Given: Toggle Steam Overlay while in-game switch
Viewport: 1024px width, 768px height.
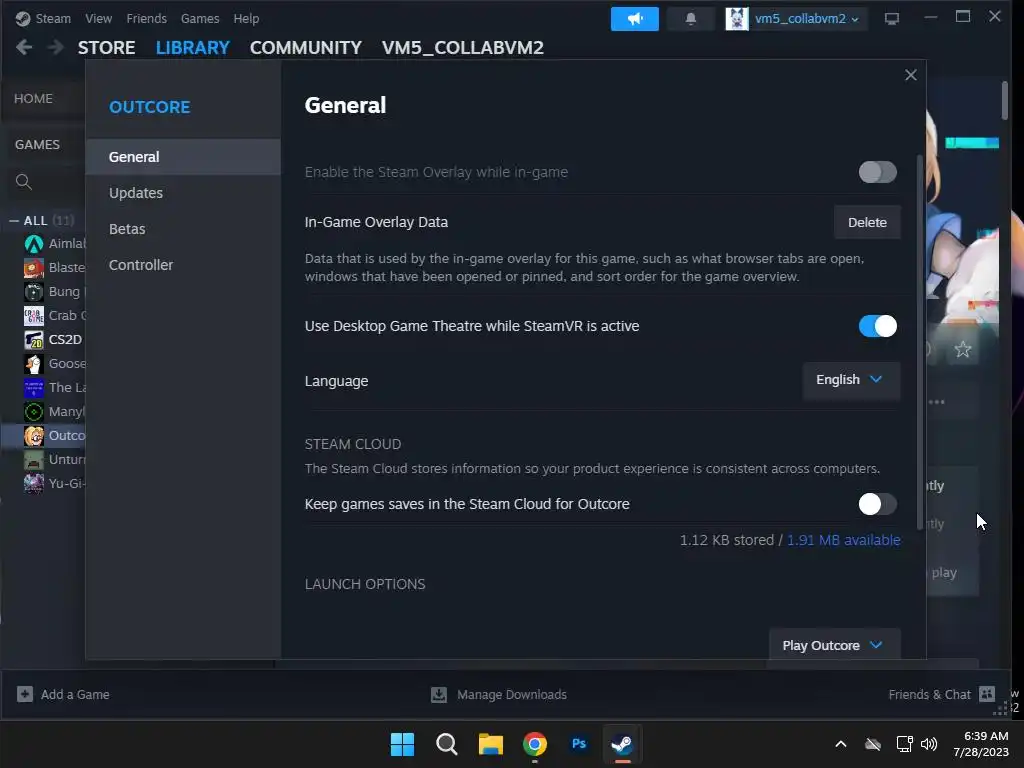Looking at the screenshot, I should point(877,172).
